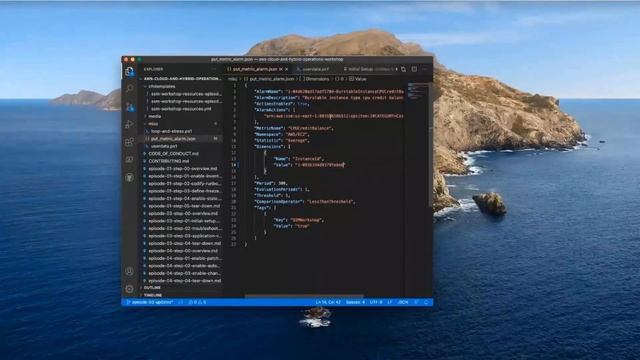Viewport: 640px width, 360px height.
Task: Open the Extensions view
Action: coord(129,142)
